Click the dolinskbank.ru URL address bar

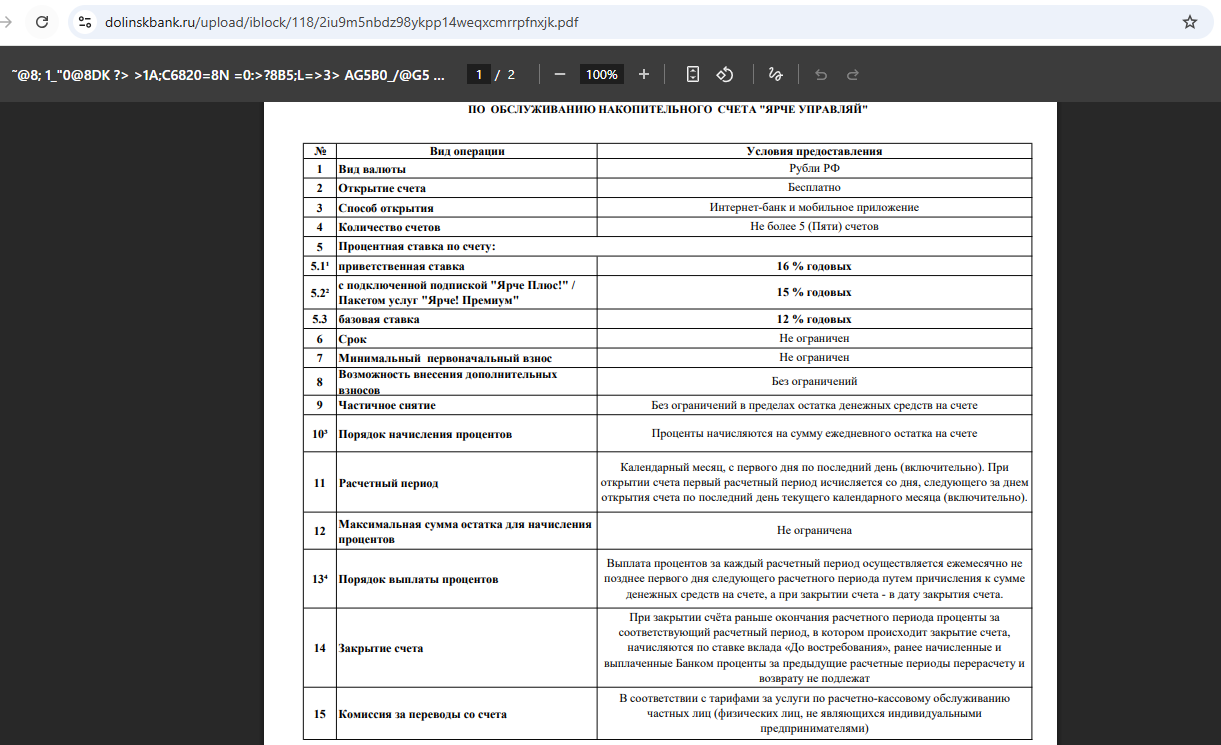coord(340,22)
